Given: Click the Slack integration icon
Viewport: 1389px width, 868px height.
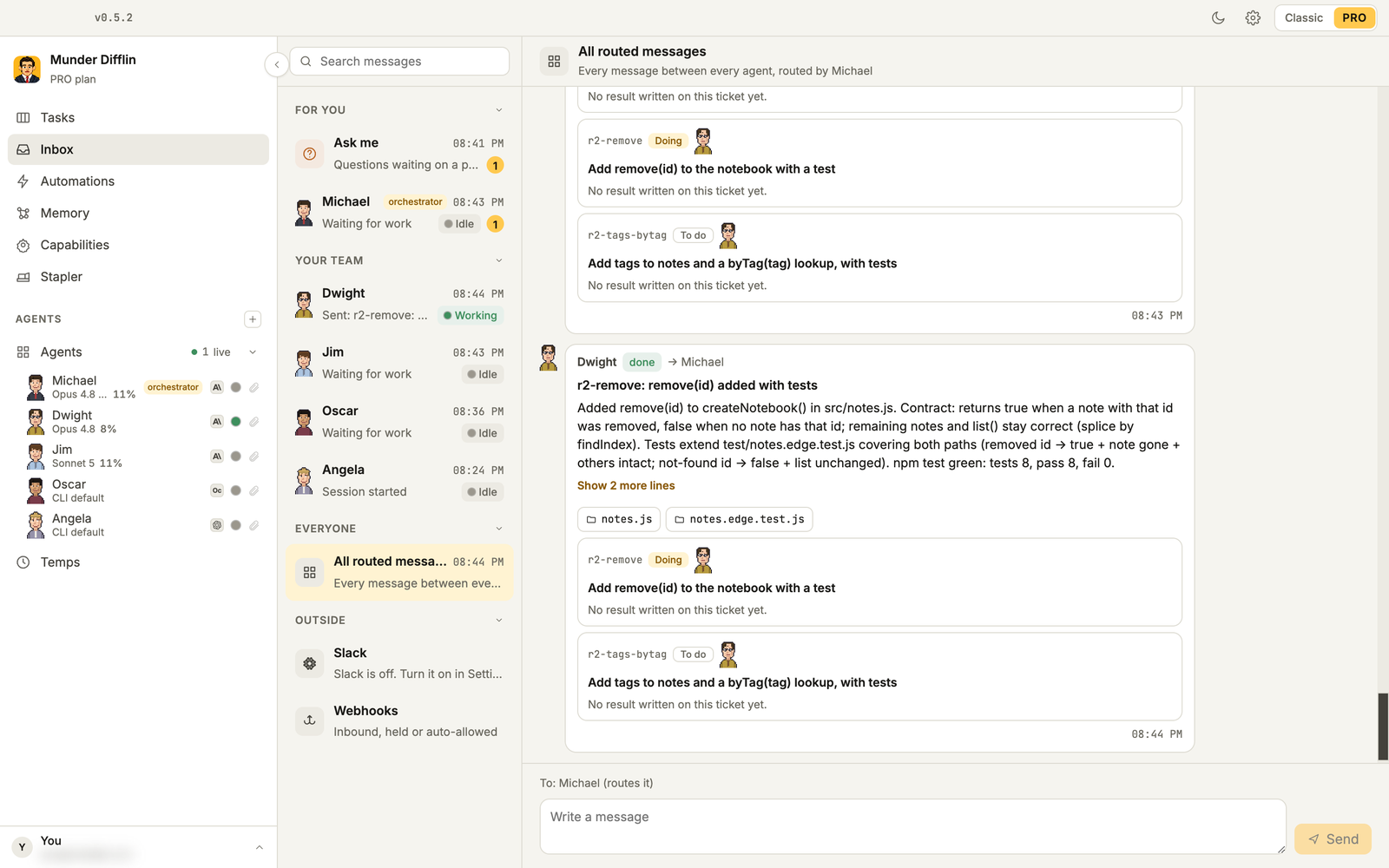Looking at the screenshot, I should 309,663.
